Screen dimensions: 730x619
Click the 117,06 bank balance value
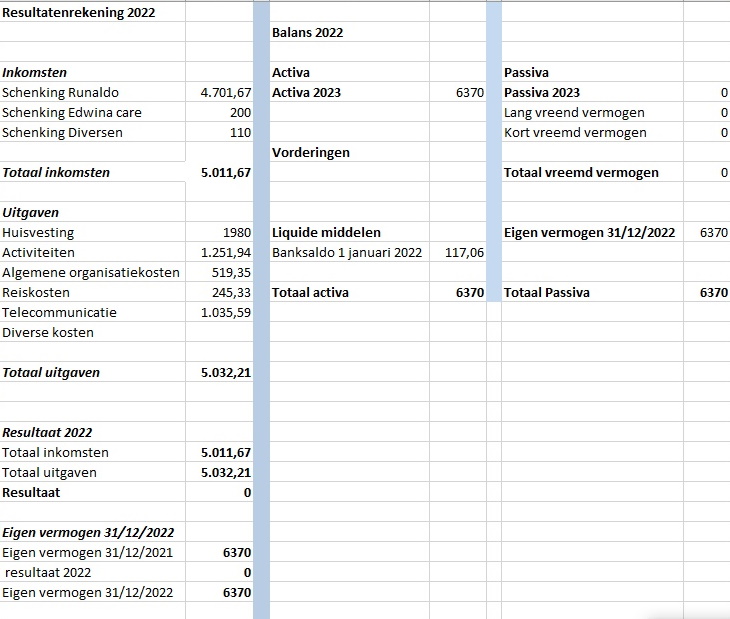(x=463, y=252)
